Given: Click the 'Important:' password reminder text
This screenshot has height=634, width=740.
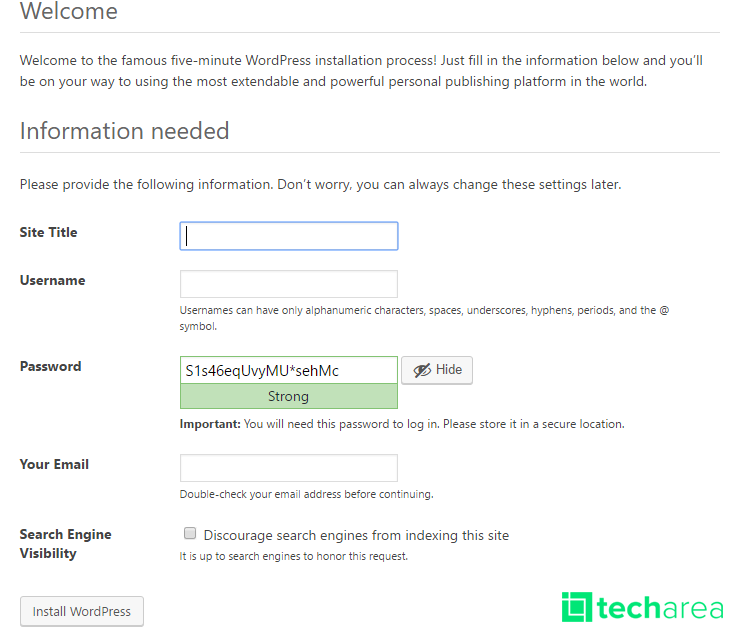Looking at the screenshot, I should coord(402,424).
